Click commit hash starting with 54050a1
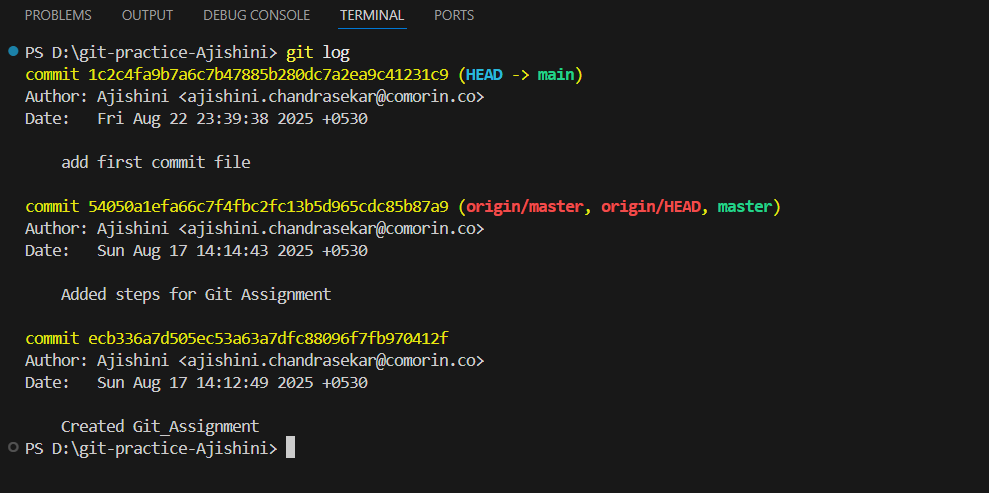Image resolution: width=989 pixels, height=493 pixels. coord(268,206)
